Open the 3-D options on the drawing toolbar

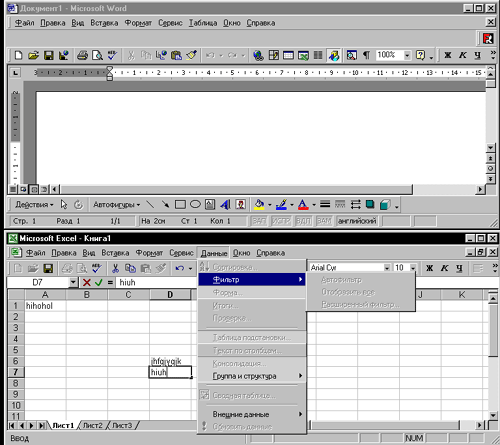[x=385, y=204]
